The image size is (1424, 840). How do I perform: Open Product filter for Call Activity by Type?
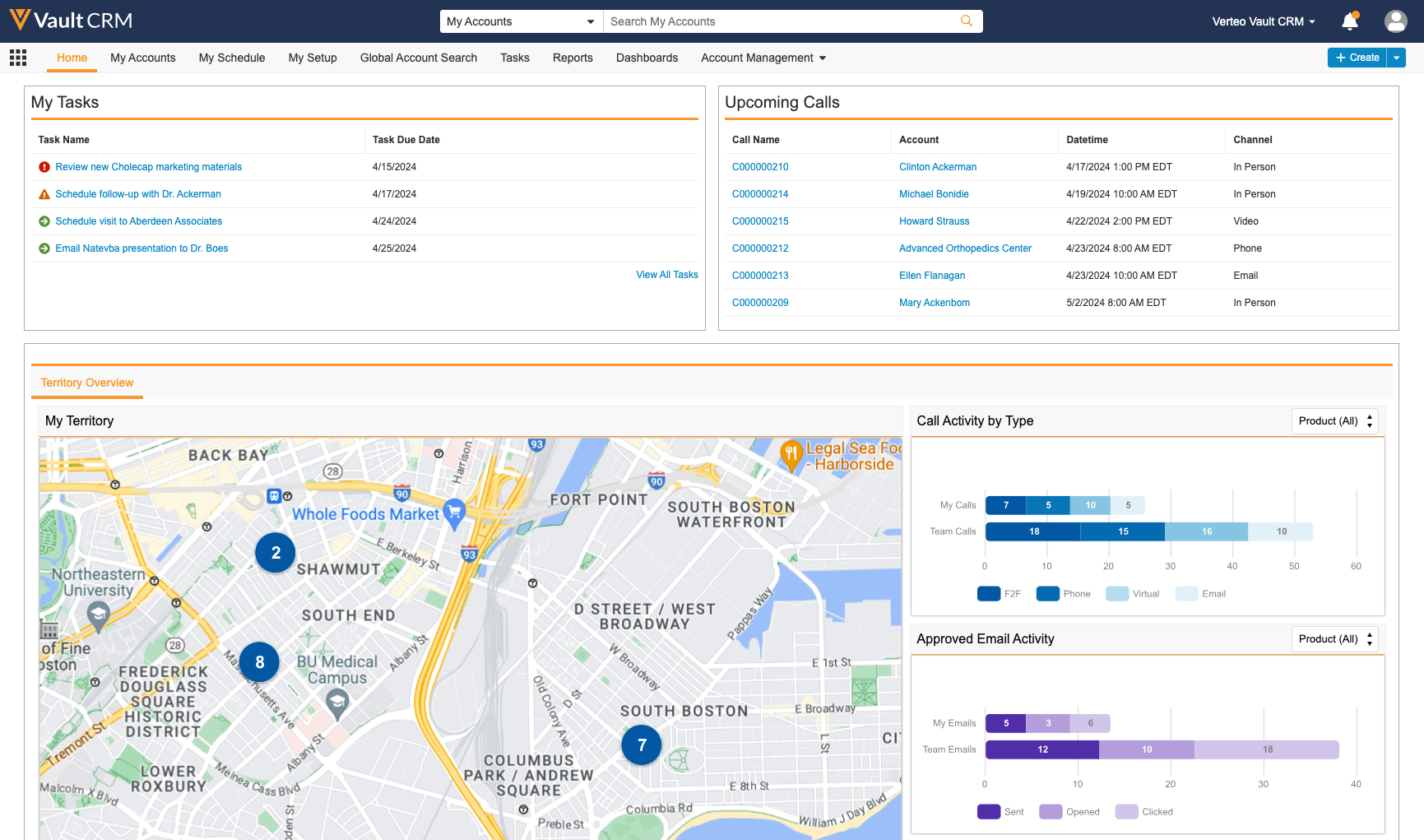coord(1334,421)
